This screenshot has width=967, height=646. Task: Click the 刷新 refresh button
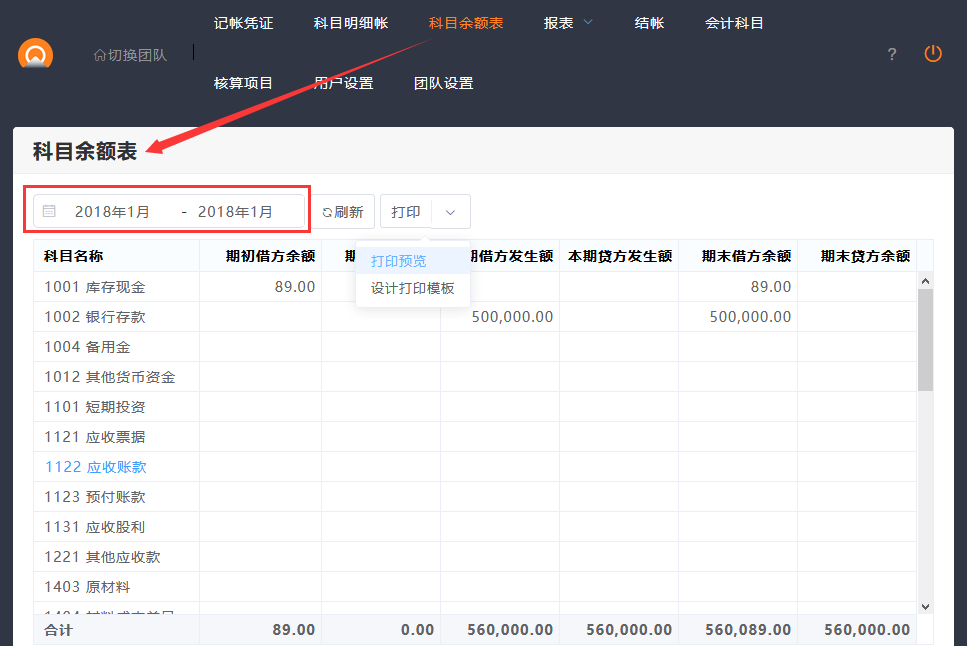pyautogui.click(x=344, y=212)
